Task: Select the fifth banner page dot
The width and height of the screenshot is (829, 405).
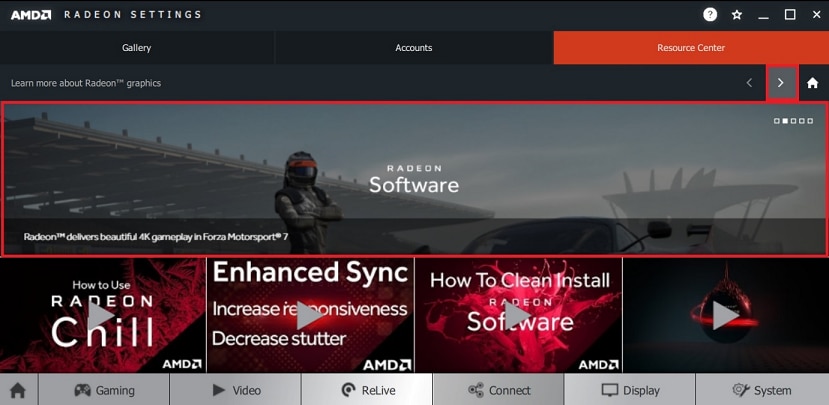Action: 810,121
